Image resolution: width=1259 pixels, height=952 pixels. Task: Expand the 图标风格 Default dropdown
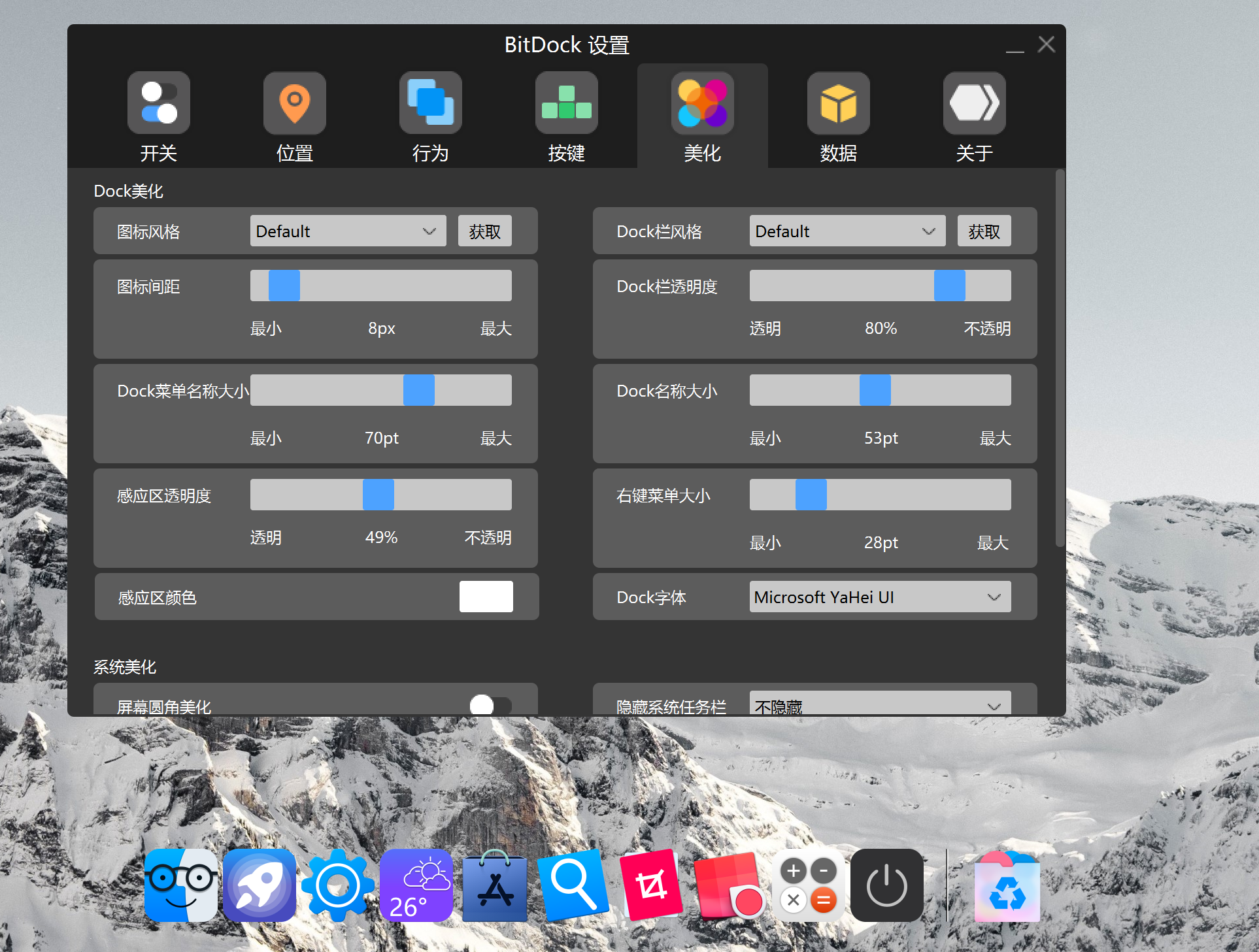pyautogui.click(x=348, y=231)
